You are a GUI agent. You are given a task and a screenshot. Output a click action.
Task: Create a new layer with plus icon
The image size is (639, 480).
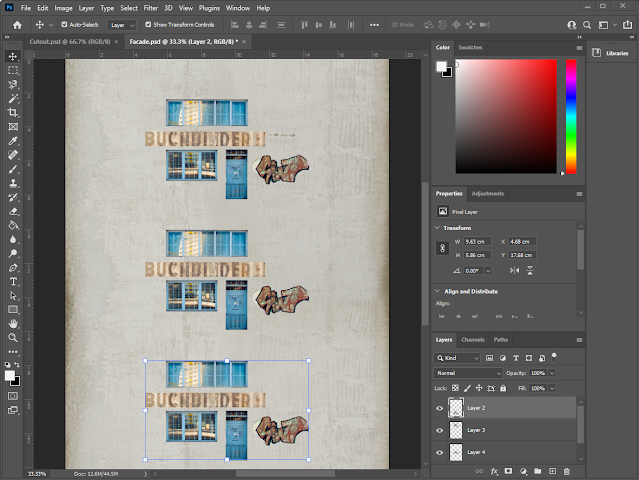[x=551, y=470]
